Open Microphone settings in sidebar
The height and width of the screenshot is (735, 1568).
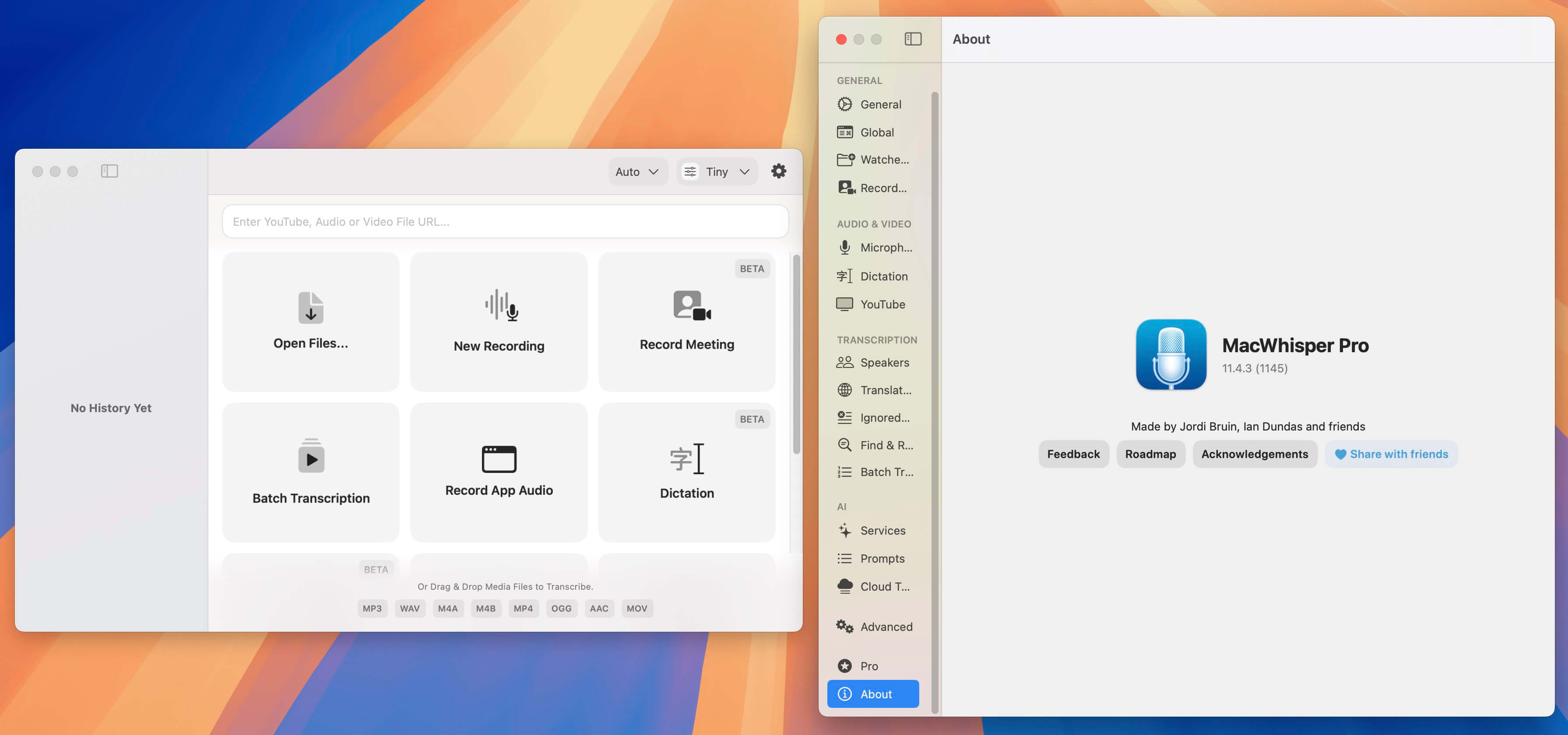873,248
